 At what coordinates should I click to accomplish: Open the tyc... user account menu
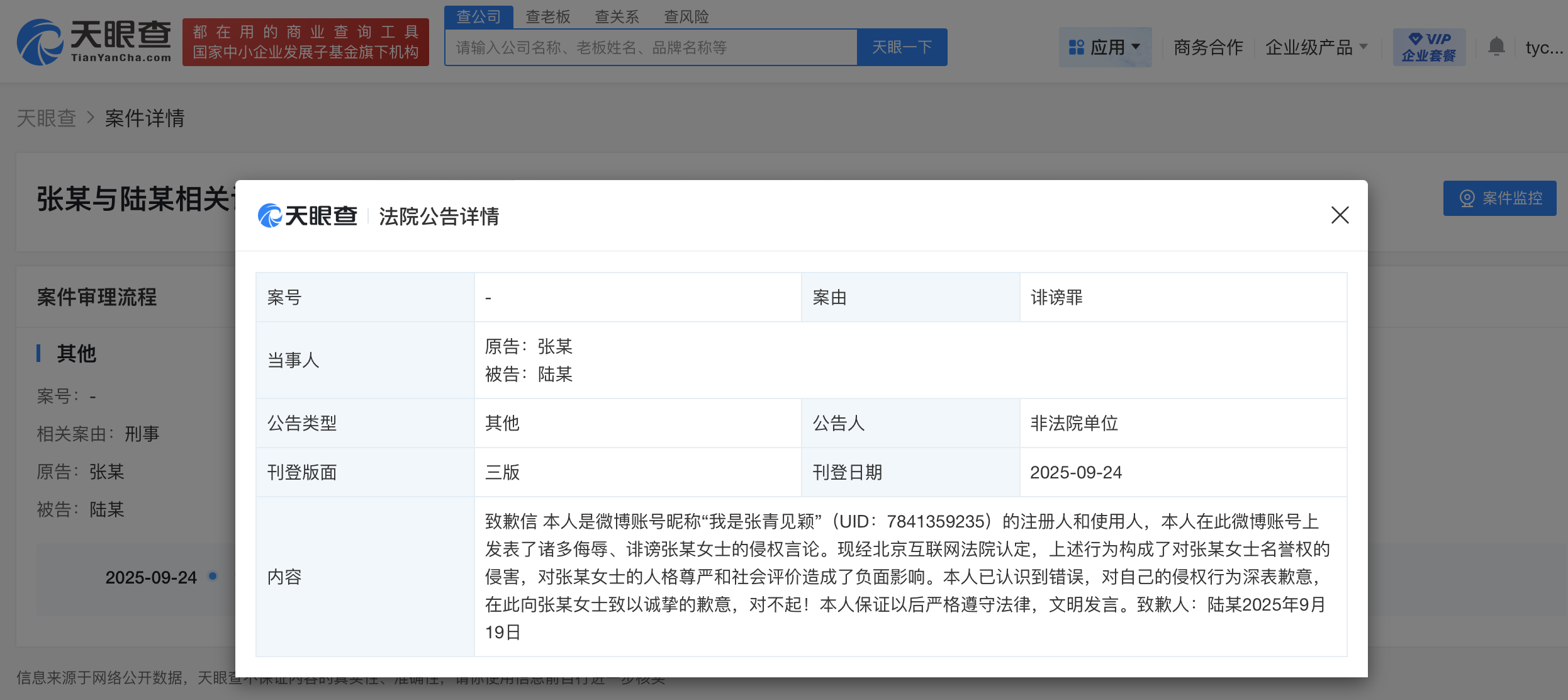1543,47
